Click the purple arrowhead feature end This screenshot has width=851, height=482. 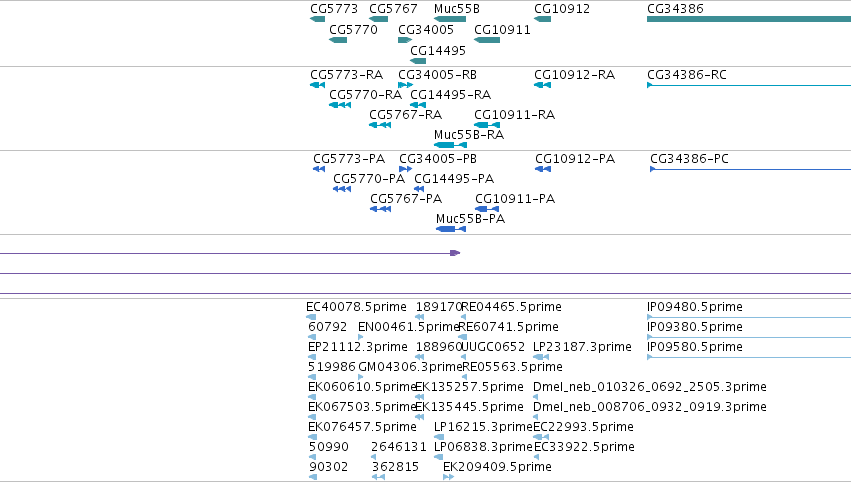point(455,253)
